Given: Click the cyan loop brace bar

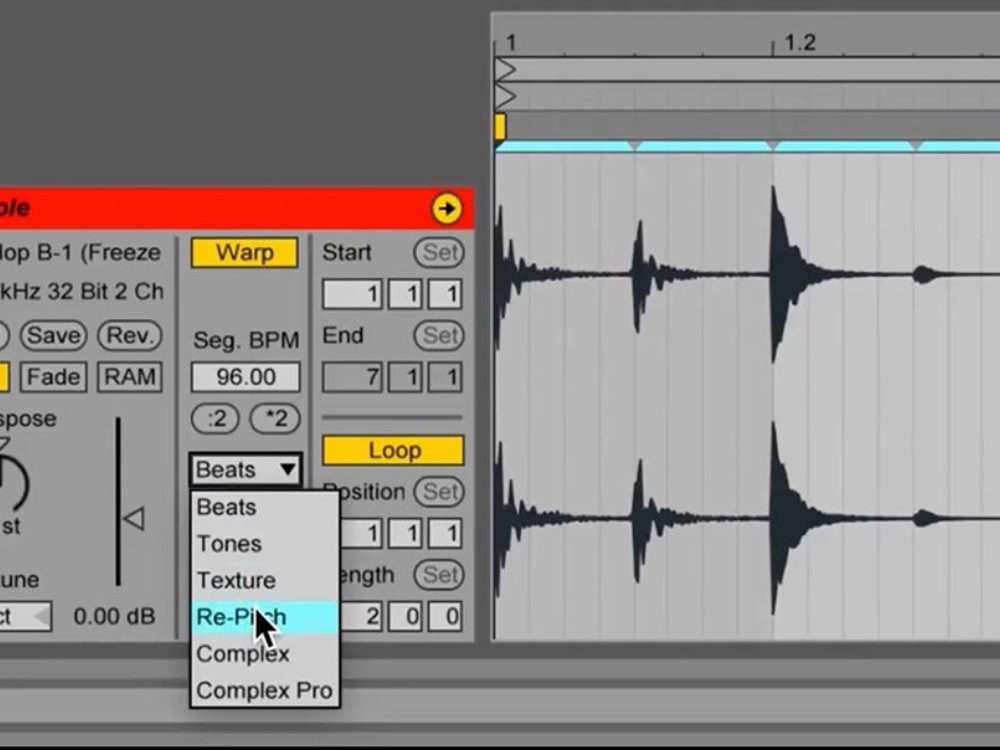Looking at the screenshot, I should [747, 147].
